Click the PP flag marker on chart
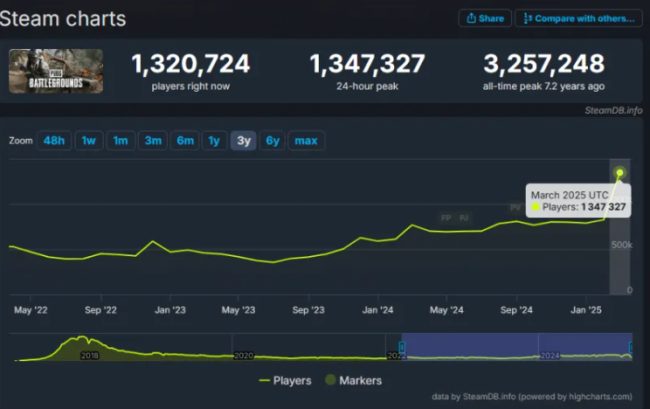Screen dimensions: 650x409 coord(446,217)
